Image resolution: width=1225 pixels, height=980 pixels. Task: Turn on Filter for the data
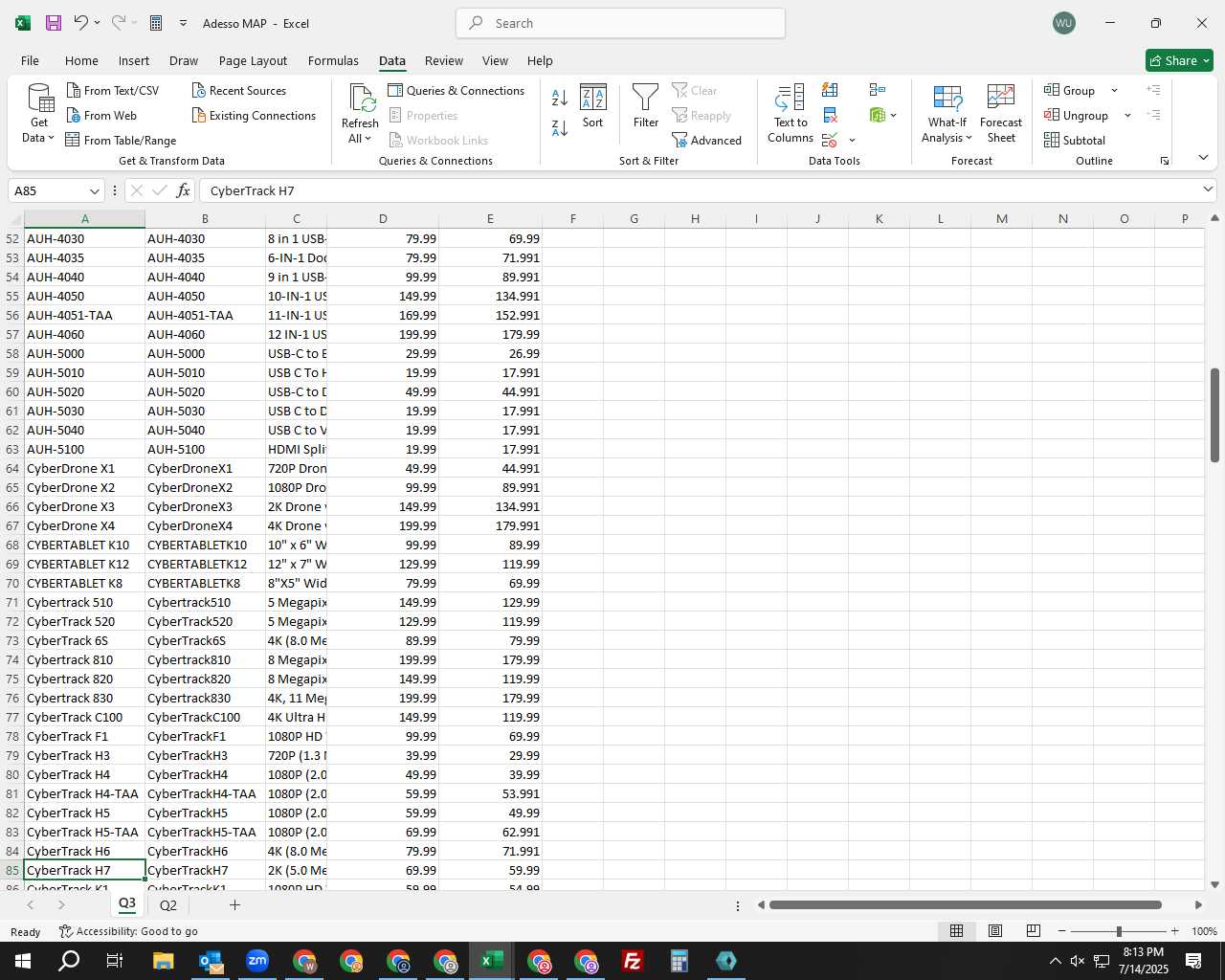click(x=646, y=106)
